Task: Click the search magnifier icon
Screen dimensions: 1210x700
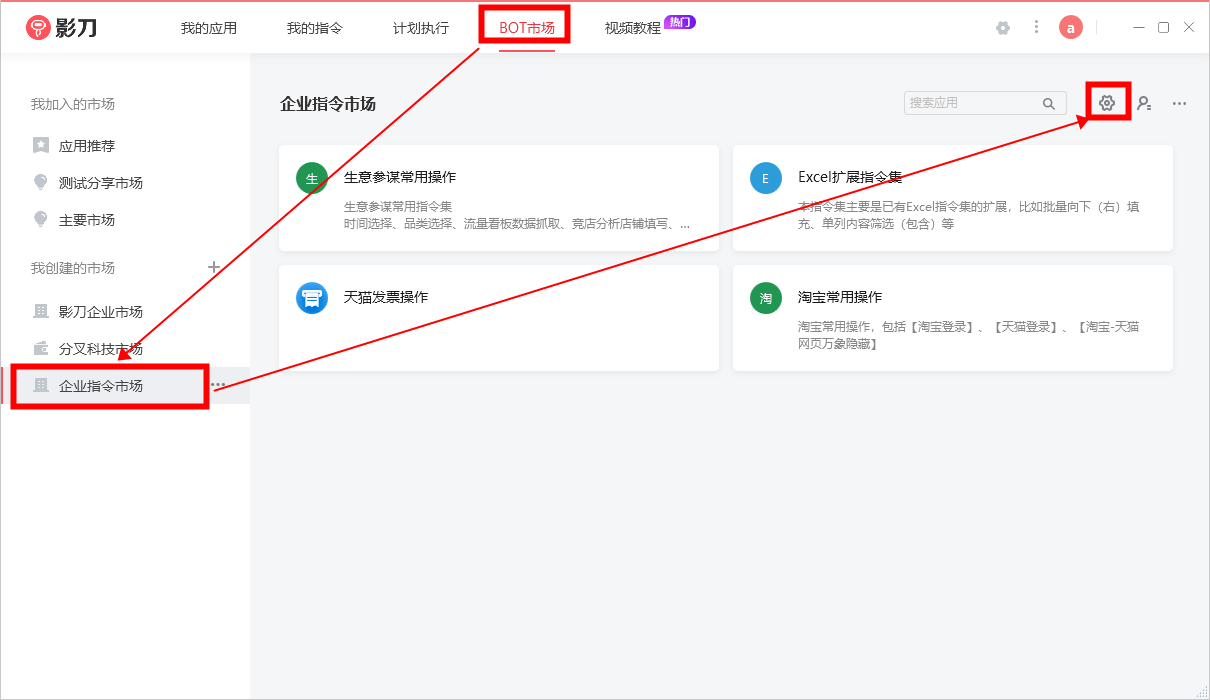Action: pyautogui.click(x=1049, y=103)
